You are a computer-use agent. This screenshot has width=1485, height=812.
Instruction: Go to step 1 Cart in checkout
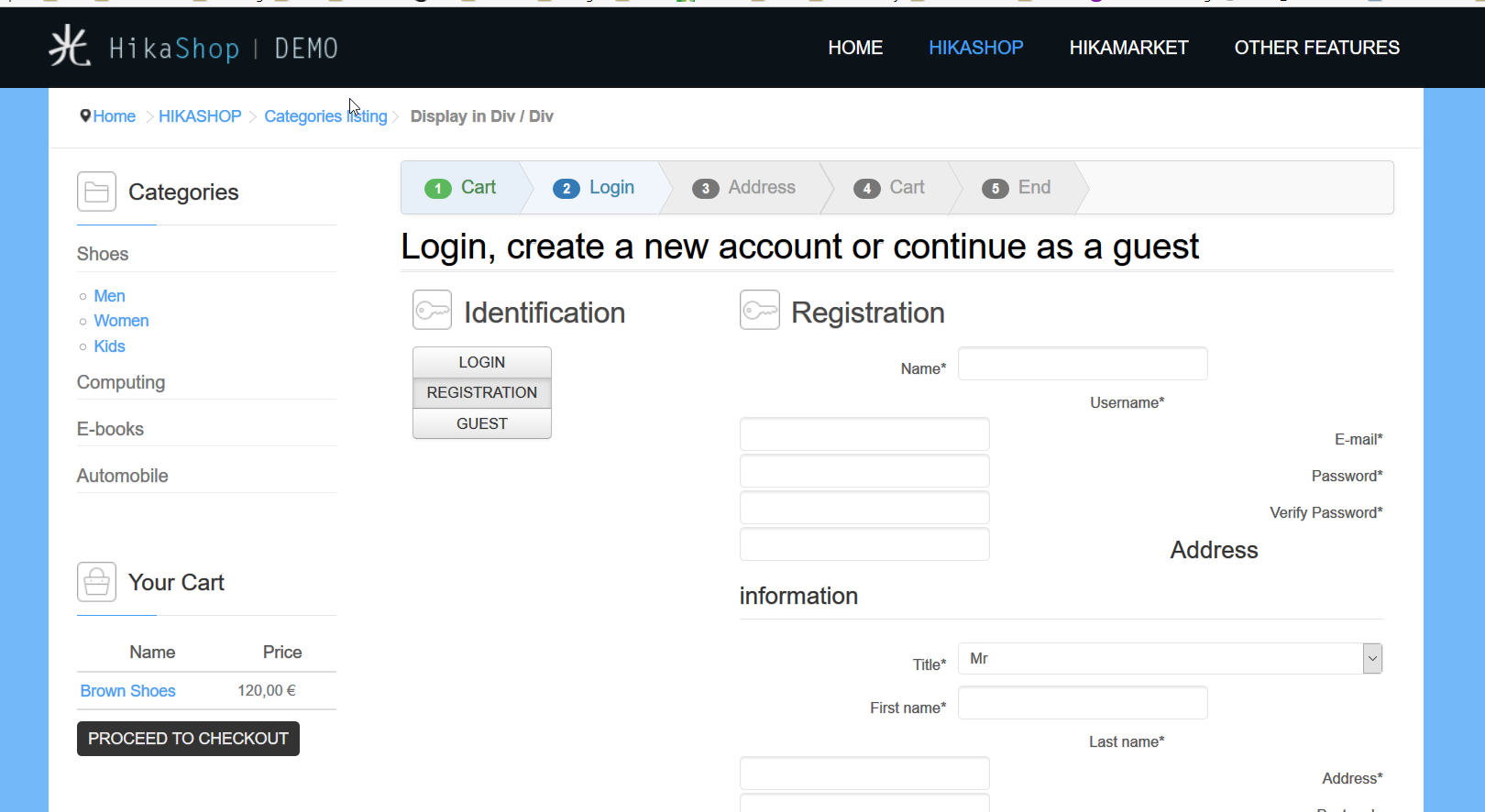point(460,188)
